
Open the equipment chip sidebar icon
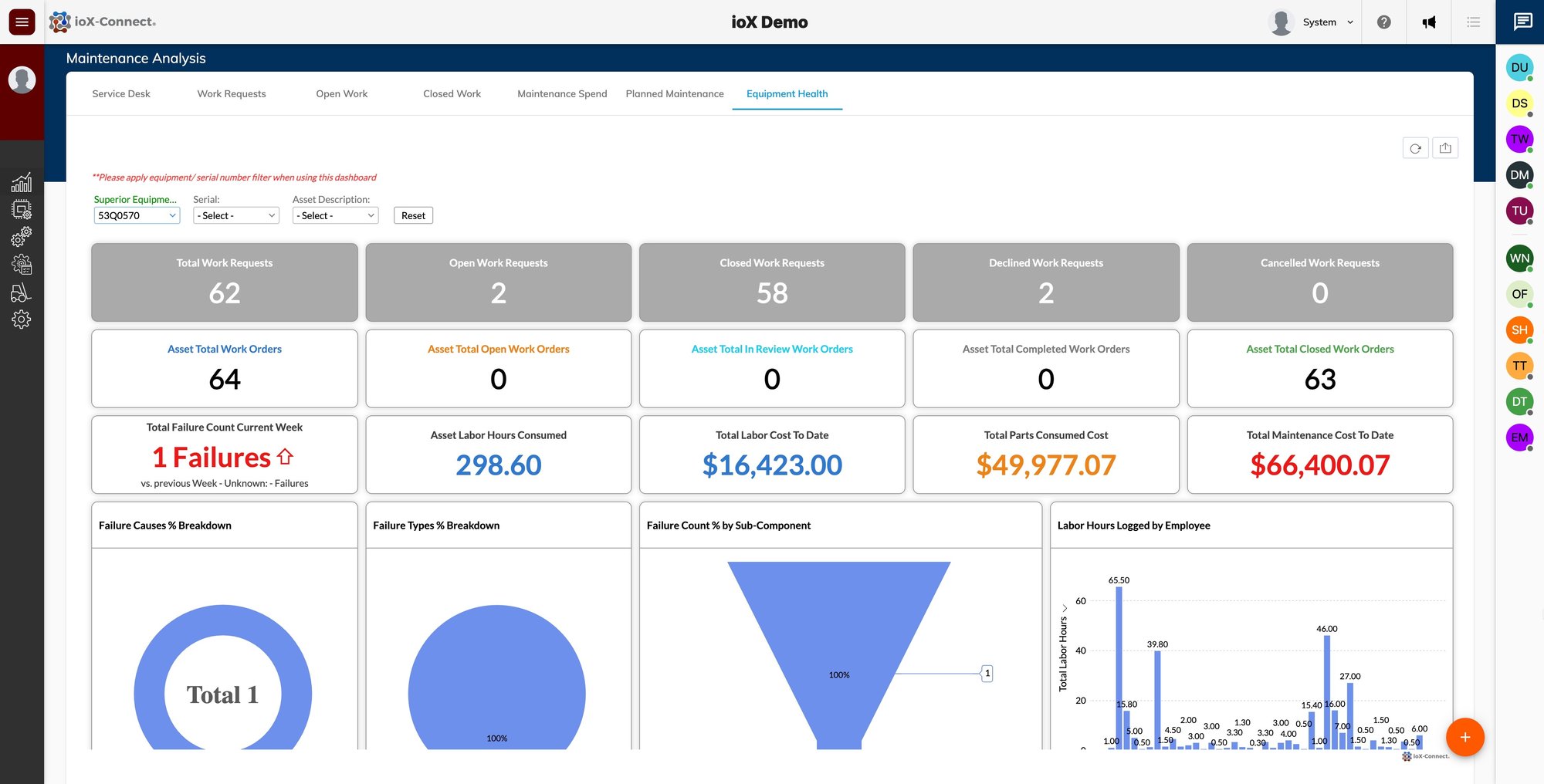[22, 209]
